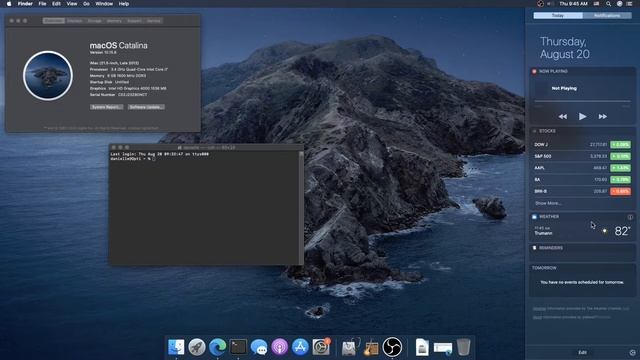Open Trumann weather entry
This screenshot has height=360, width=640.
tap(582, 231)
